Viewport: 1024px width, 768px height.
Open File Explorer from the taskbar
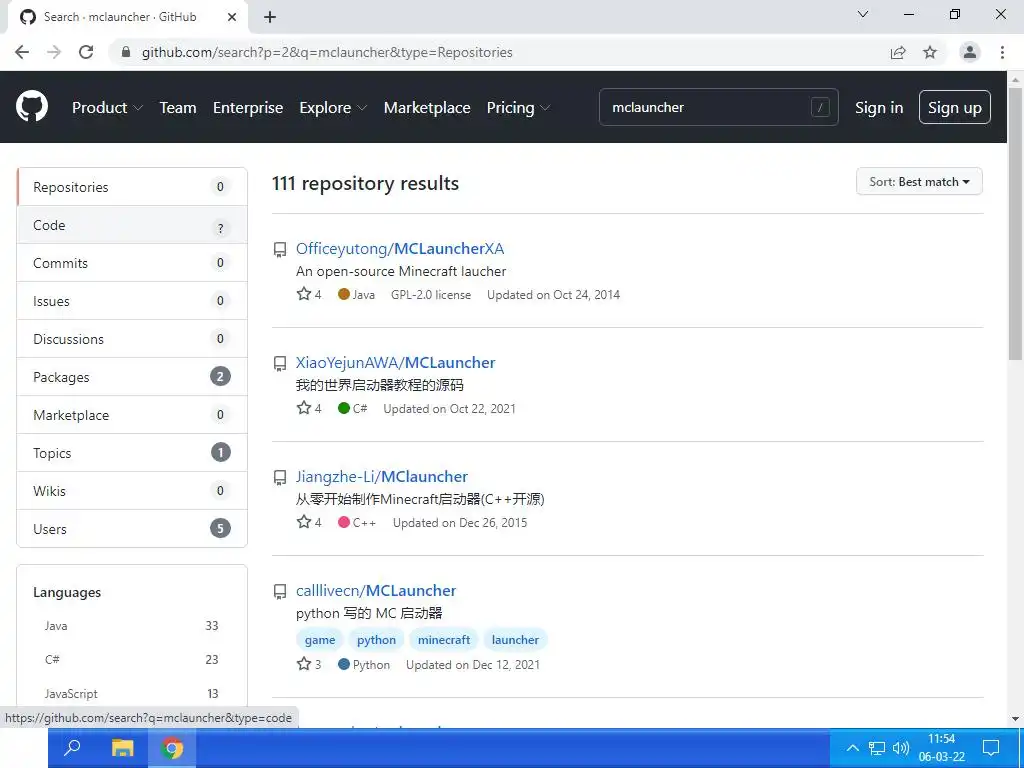coord(122,748)
